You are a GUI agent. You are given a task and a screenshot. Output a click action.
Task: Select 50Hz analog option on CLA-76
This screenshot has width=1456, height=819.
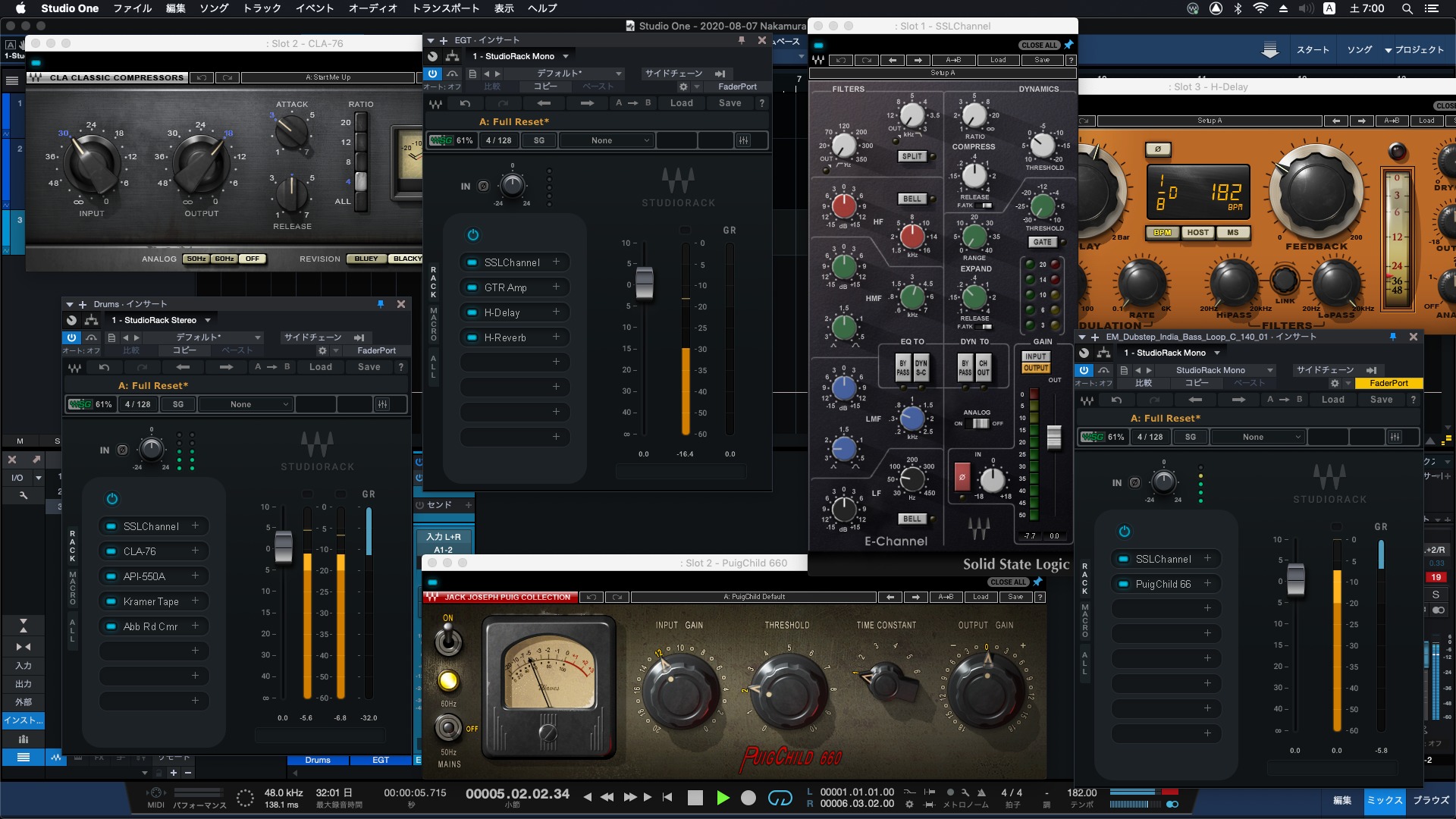pos(196,259)
